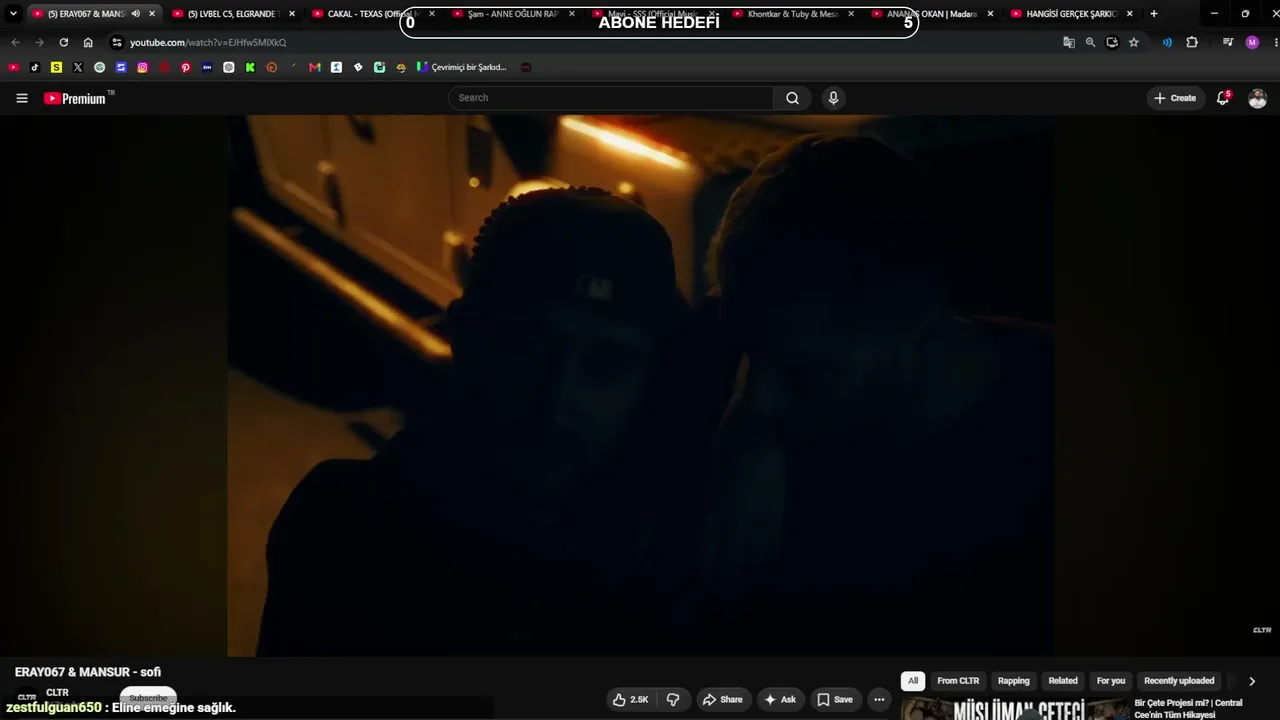This screenshot has height=720, width=1280.
Task: Open Gmail bookmark
Action: (315, 67)
